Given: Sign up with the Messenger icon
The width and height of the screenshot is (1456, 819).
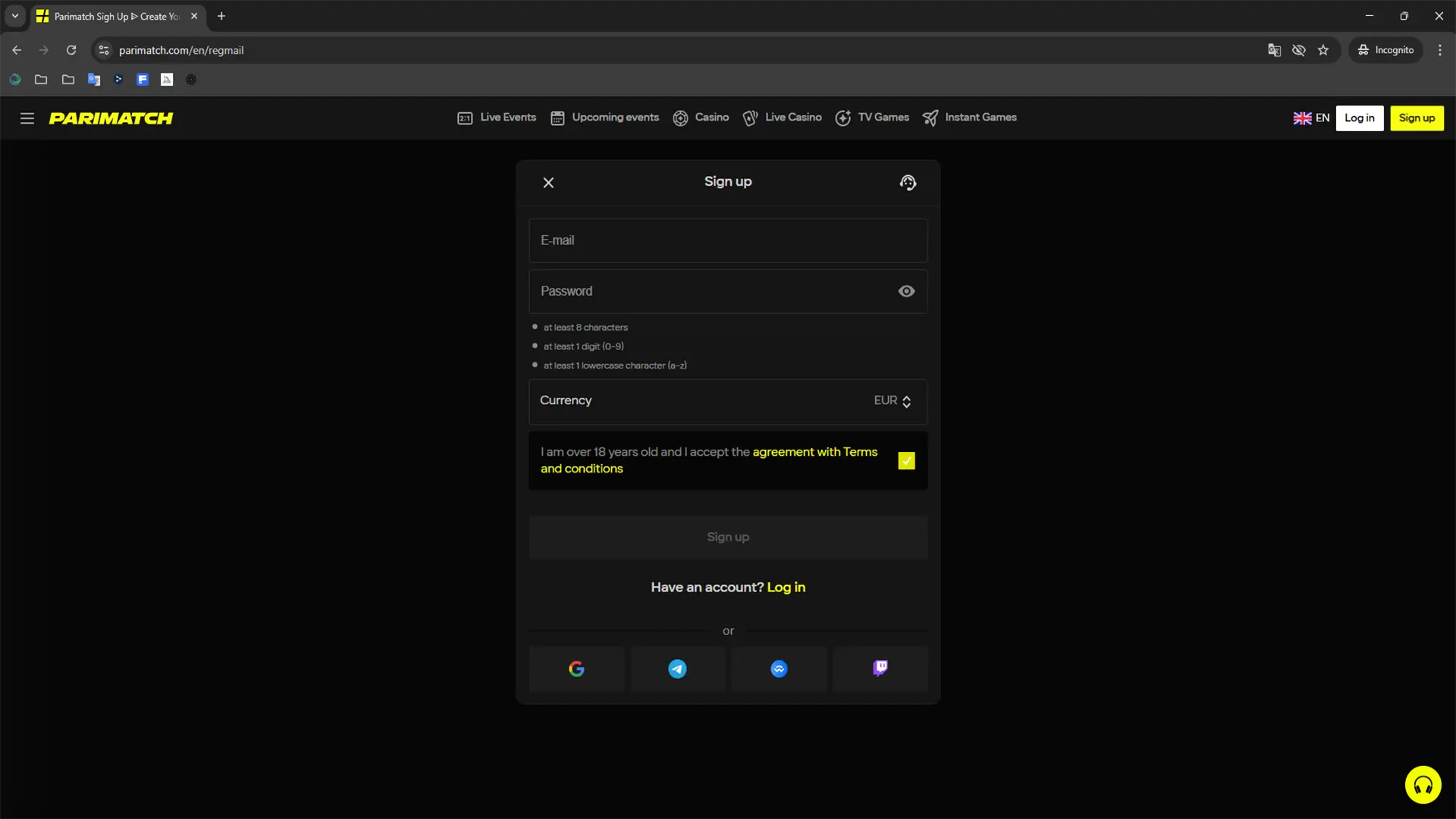Looking at the screenshot, I should pyautogui.click(x=779, y=669).
